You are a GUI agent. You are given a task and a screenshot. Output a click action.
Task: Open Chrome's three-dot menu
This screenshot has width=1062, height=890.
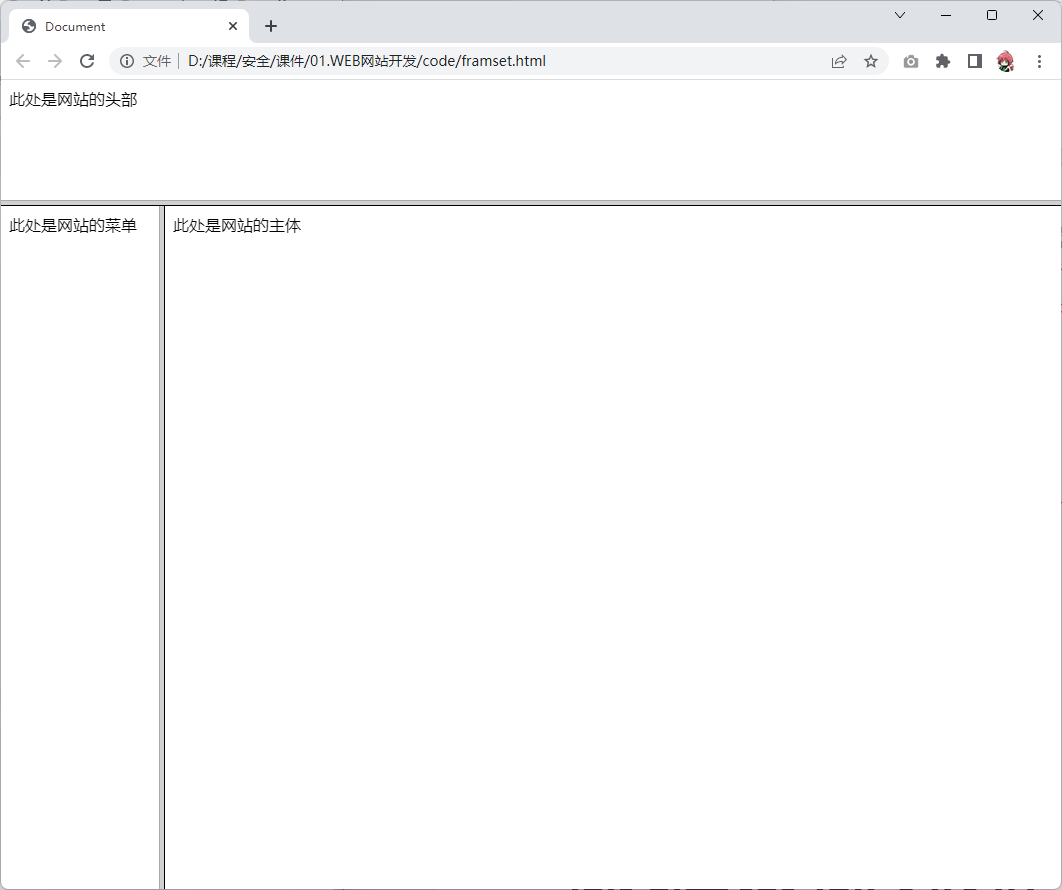(1039, 61)
